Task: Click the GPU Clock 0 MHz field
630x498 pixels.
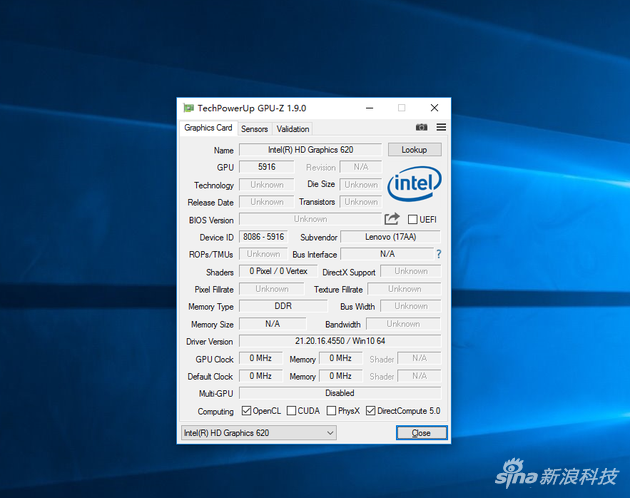Action: (x=260, y=358)
